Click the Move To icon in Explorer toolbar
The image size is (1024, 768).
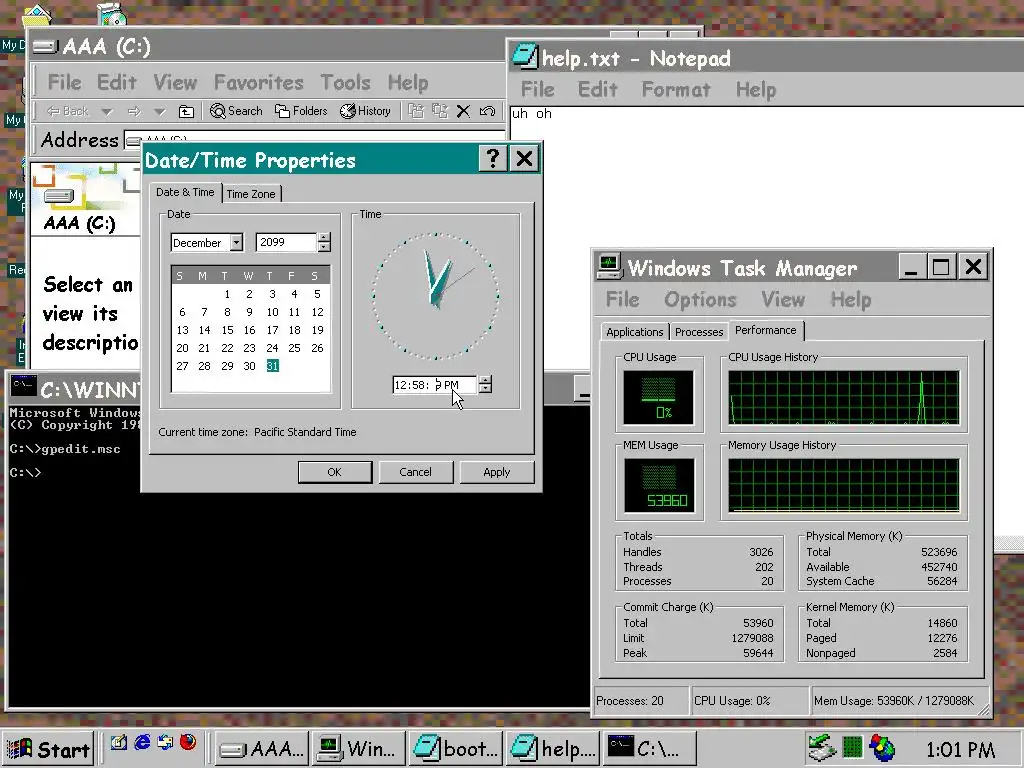[x=415, y=111]
